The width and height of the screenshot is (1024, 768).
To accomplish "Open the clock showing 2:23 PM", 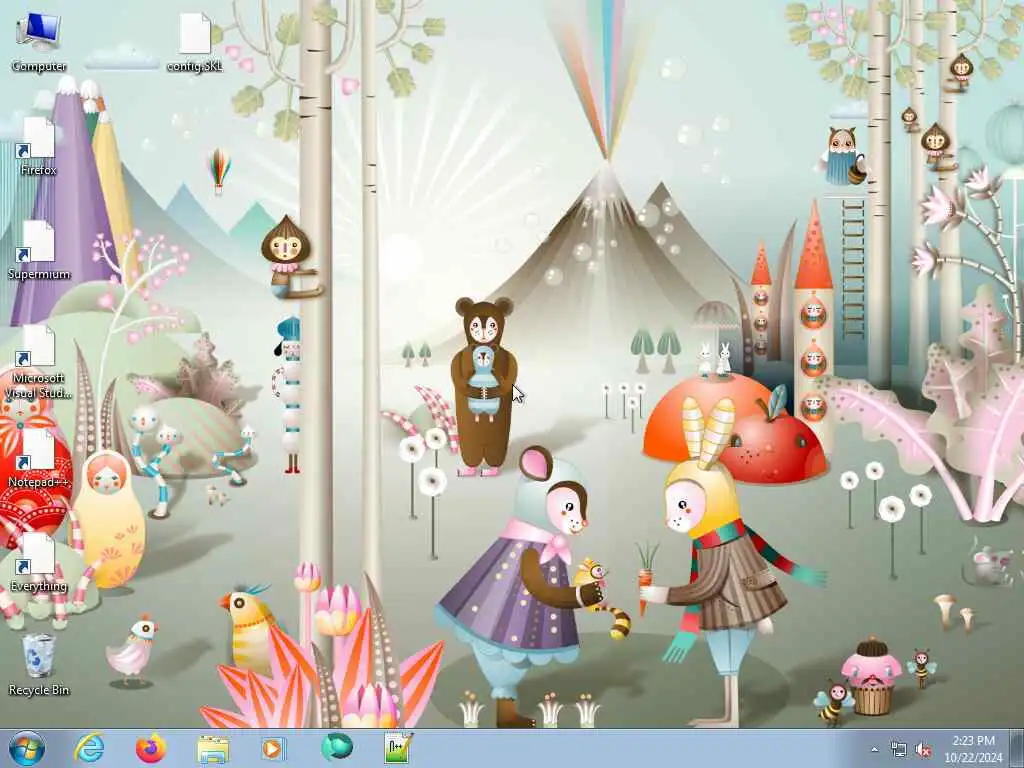I will point(973,749).
